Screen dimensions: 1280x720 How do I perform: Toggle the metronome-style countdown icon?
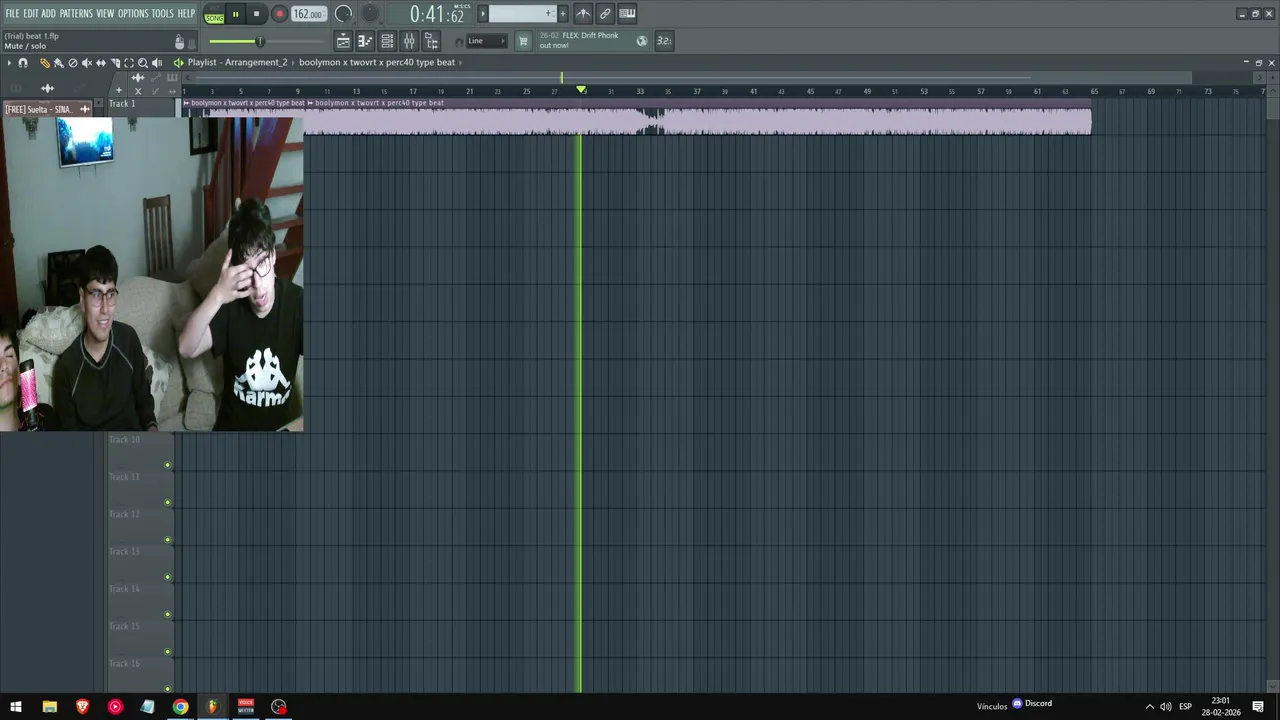point(583,14)
